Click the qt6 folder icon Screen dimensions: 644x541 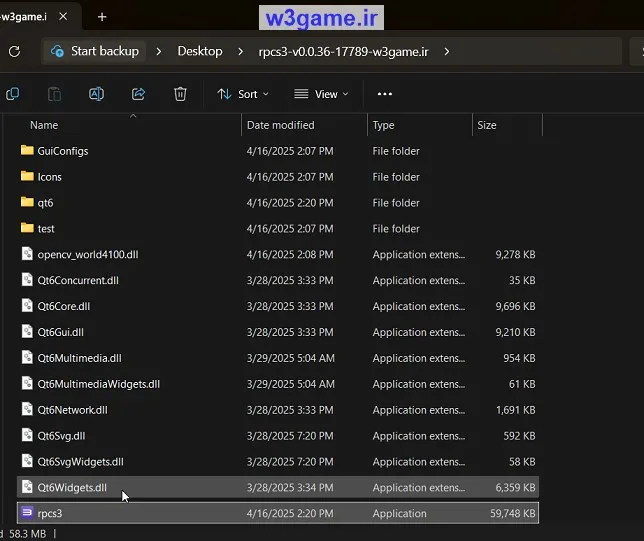[27, 202]
